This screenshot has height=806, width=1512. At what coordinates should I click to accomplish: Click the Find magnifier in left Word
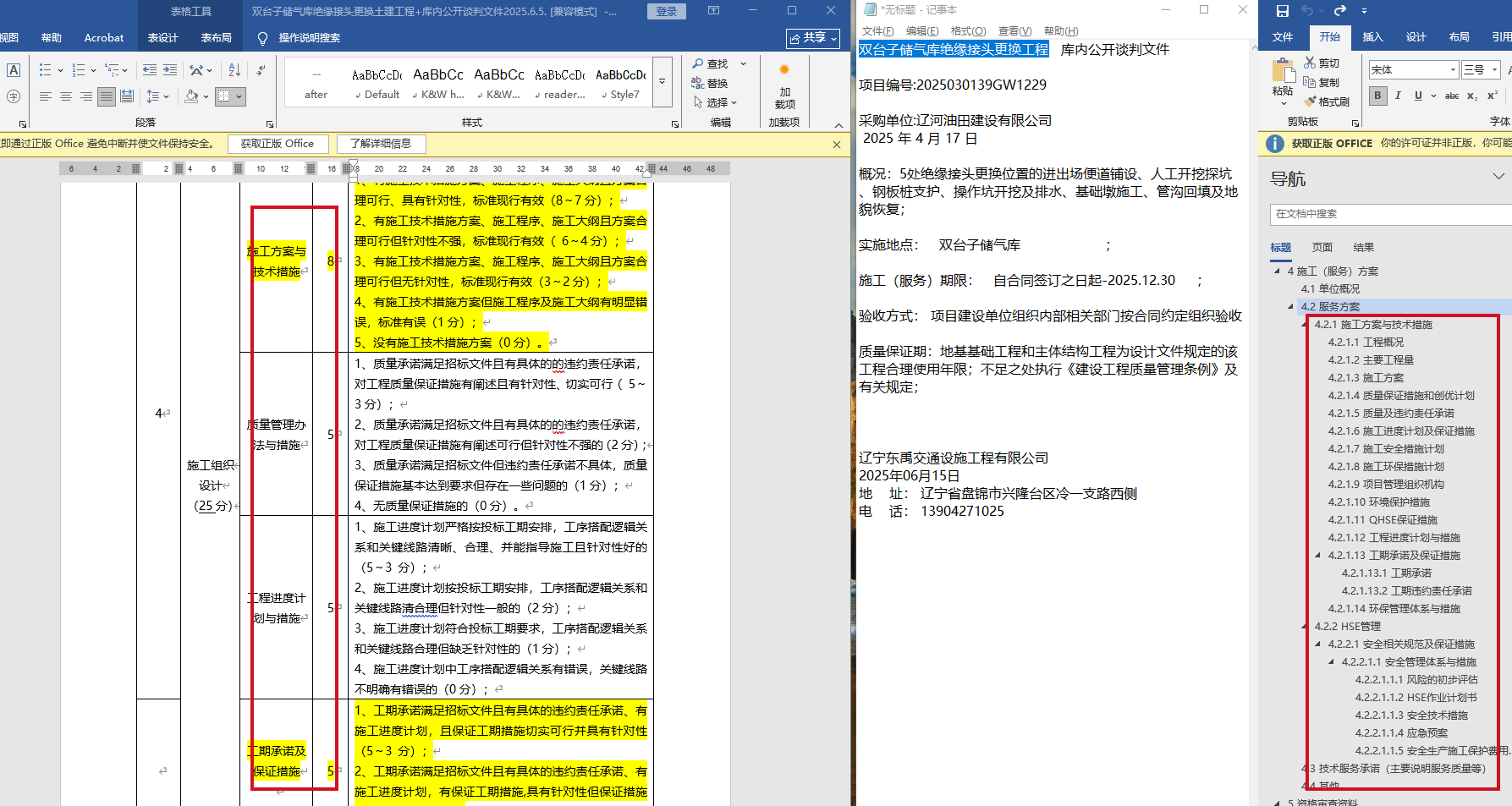pos(711,64)
